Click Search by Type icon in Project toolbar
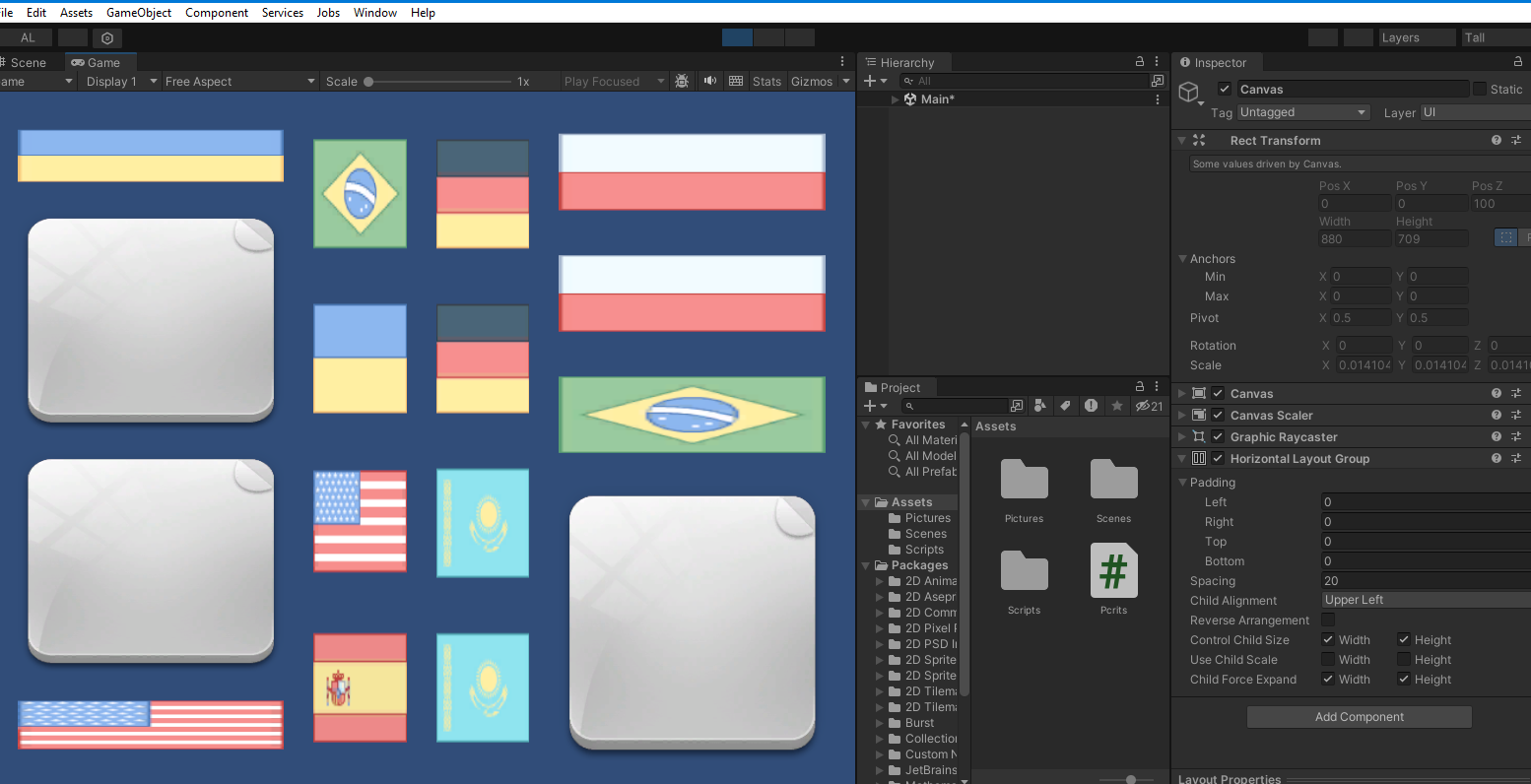 point(1040,406)
